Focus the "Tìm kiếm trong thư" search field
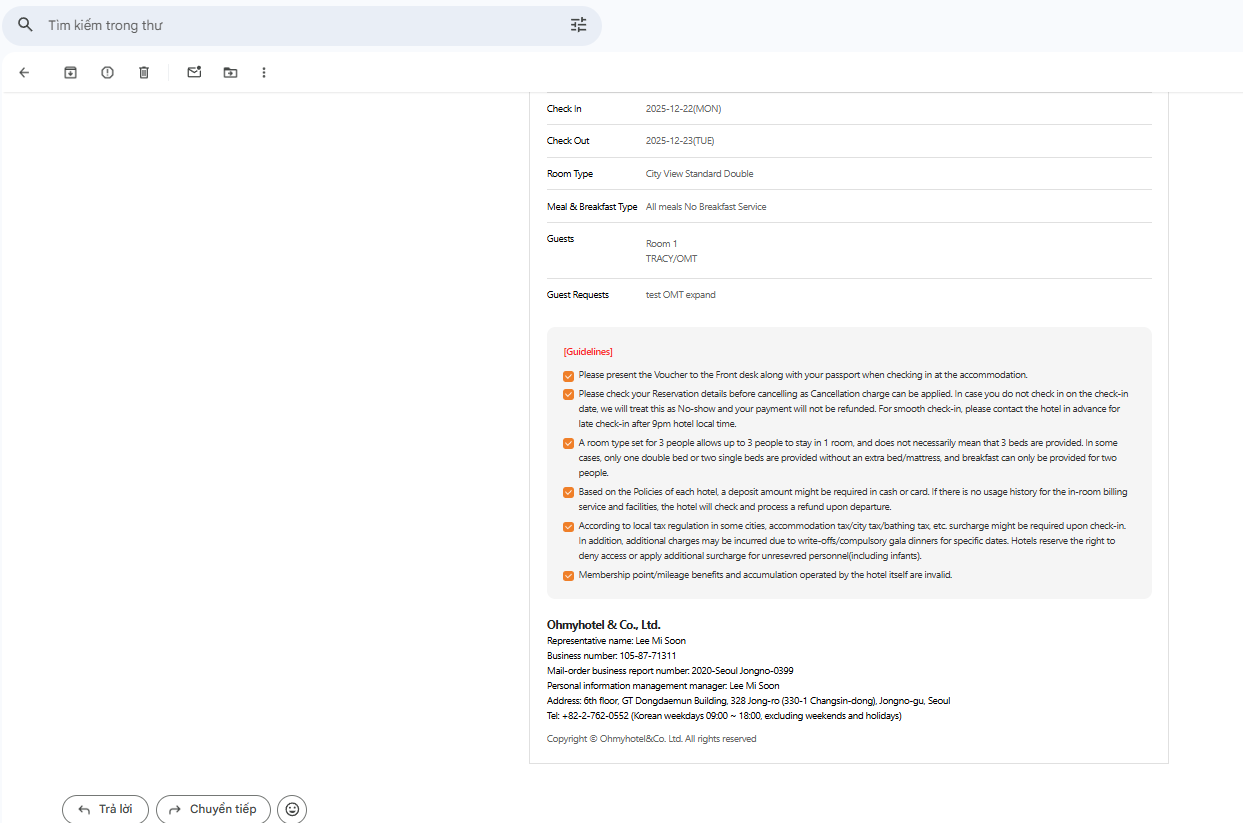 pos(300,25)
